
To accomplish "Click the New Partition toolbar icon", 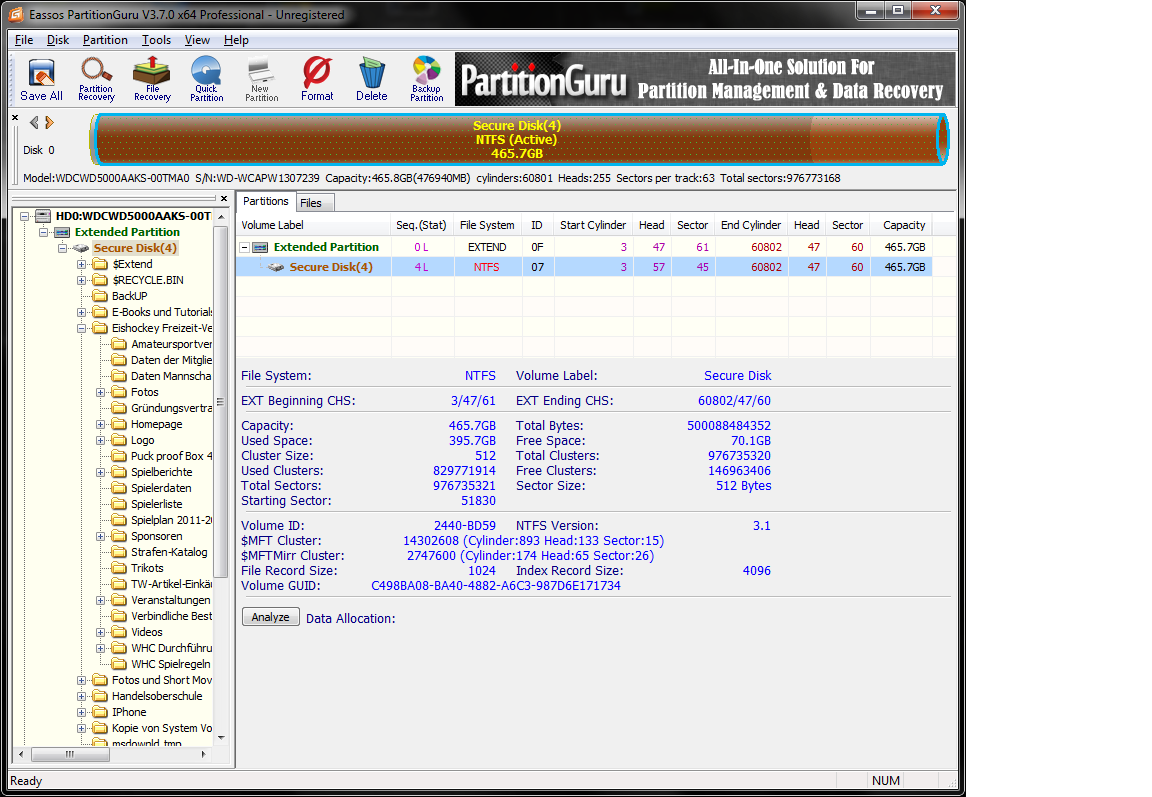I will [x=262, y=79].
